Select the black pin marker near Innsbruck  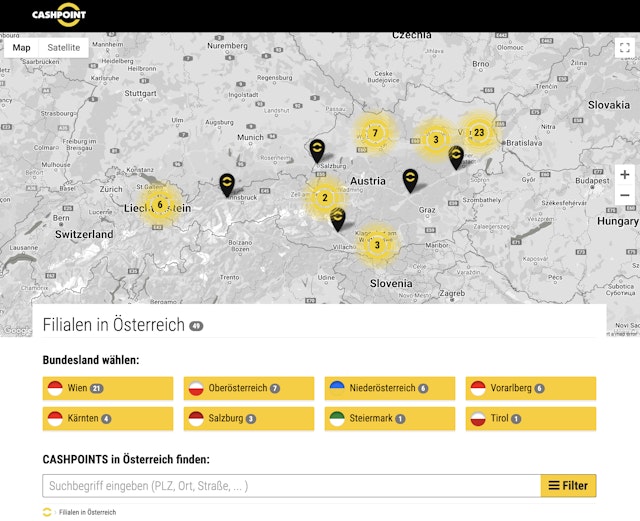tap(227, 183)
